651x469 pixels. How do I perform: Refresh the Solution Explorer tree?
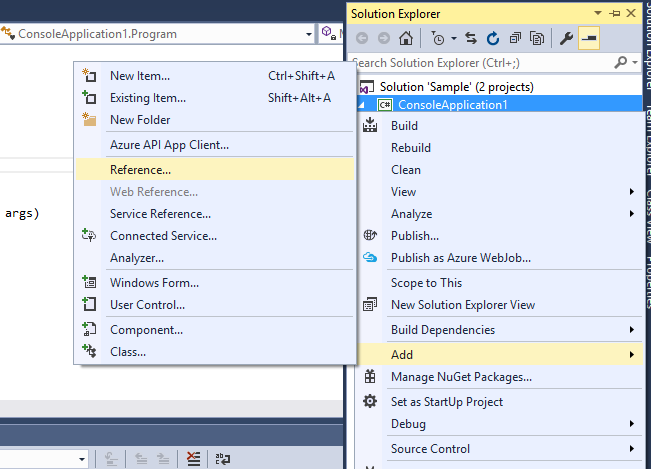pos(493,39)
